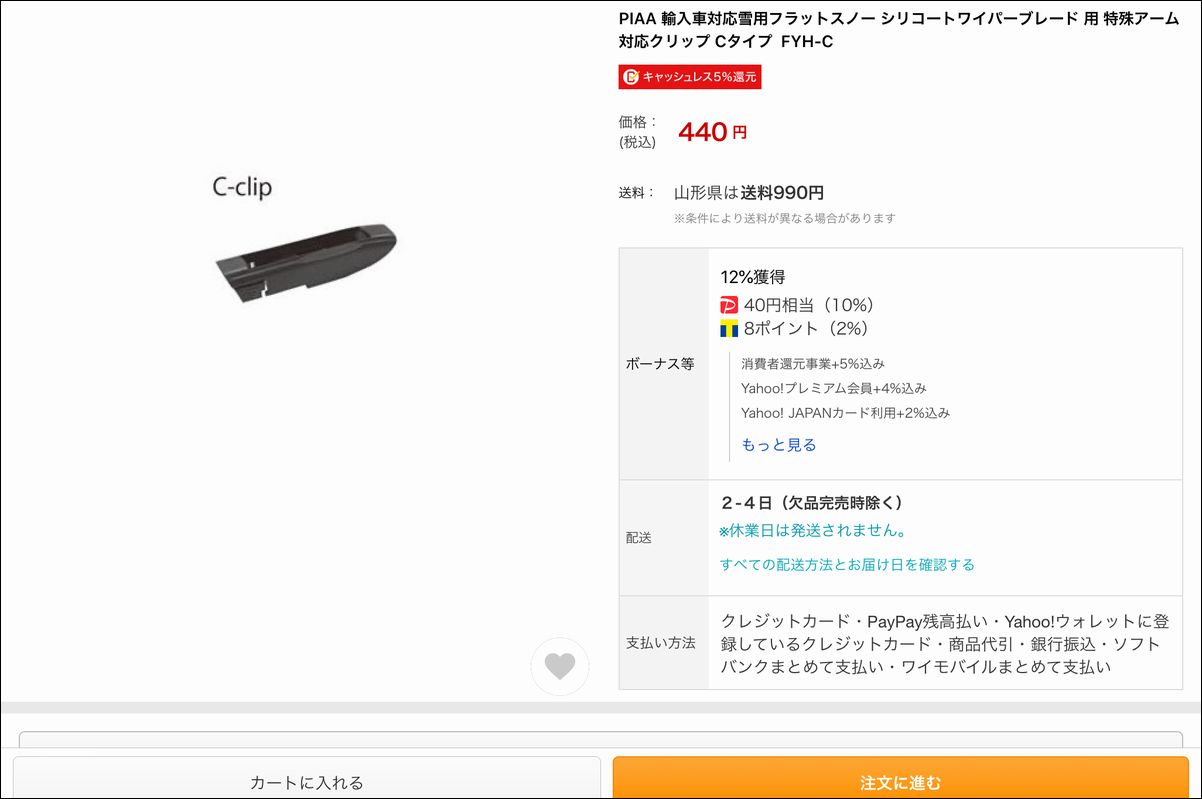Click the PIAA product title text
1202x799 pixels.
pyautogui.click(x=899, y=29)
